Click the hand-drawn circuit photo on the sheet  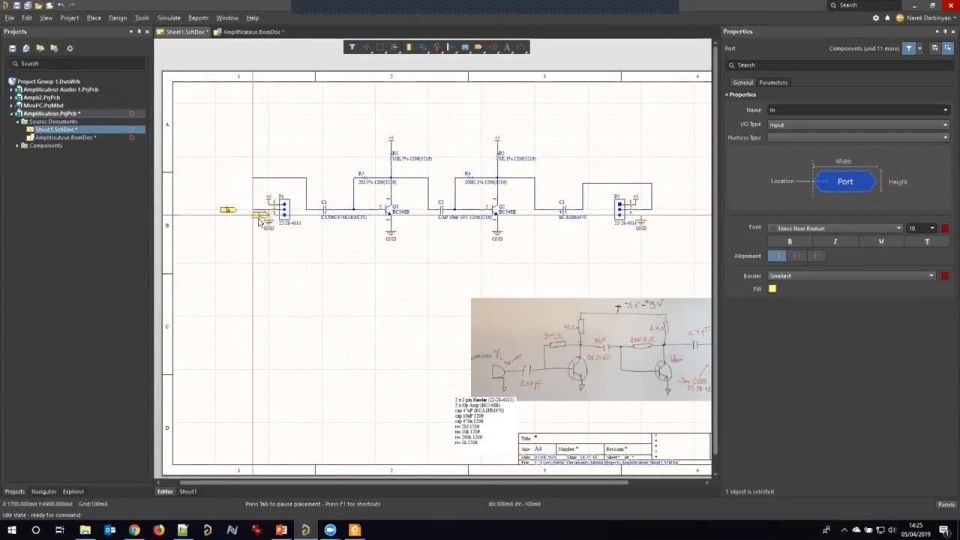(591, 350)
